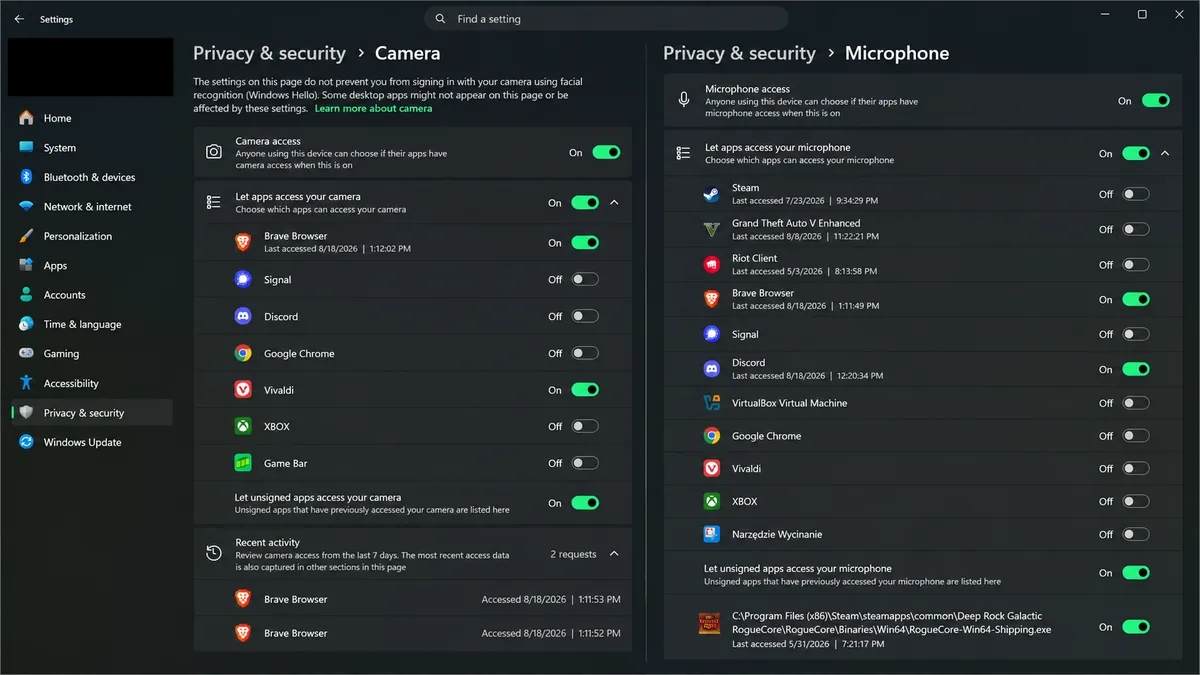This screenshot has width=1200, height=675.
Task: Collapse Let apps access your microphone list
Action: (1165, 153)
